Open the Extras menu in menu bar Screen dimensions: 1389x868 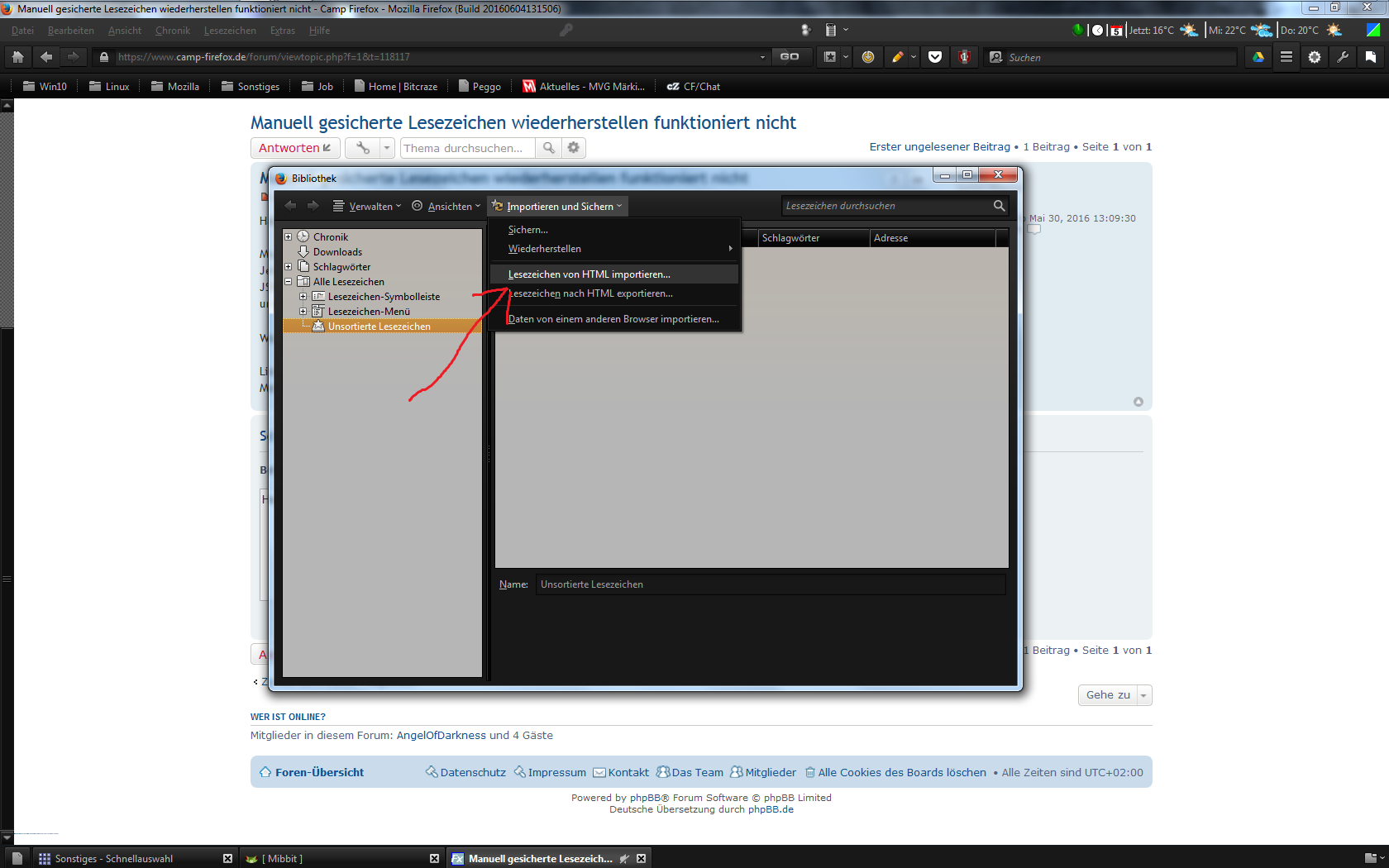point(283,31)
